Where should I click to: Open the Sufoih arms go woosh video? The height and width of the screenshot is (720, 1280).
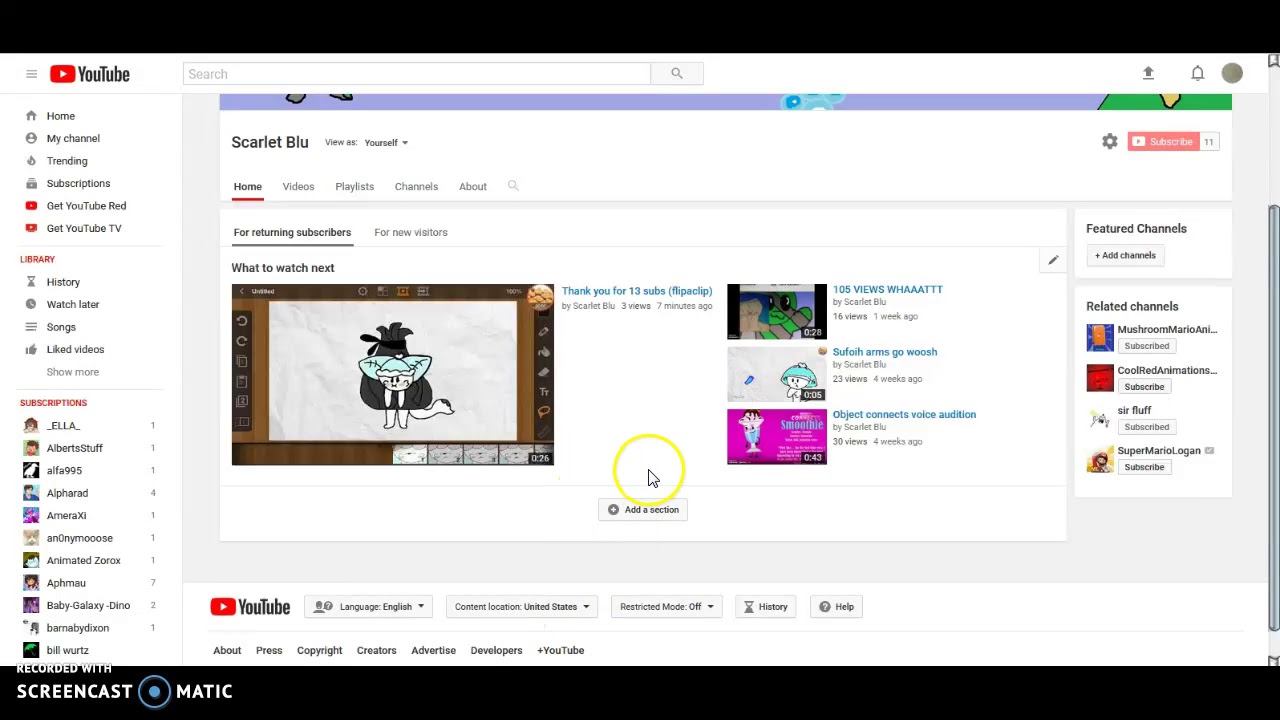pyautogui.click(x=885, y=352)
